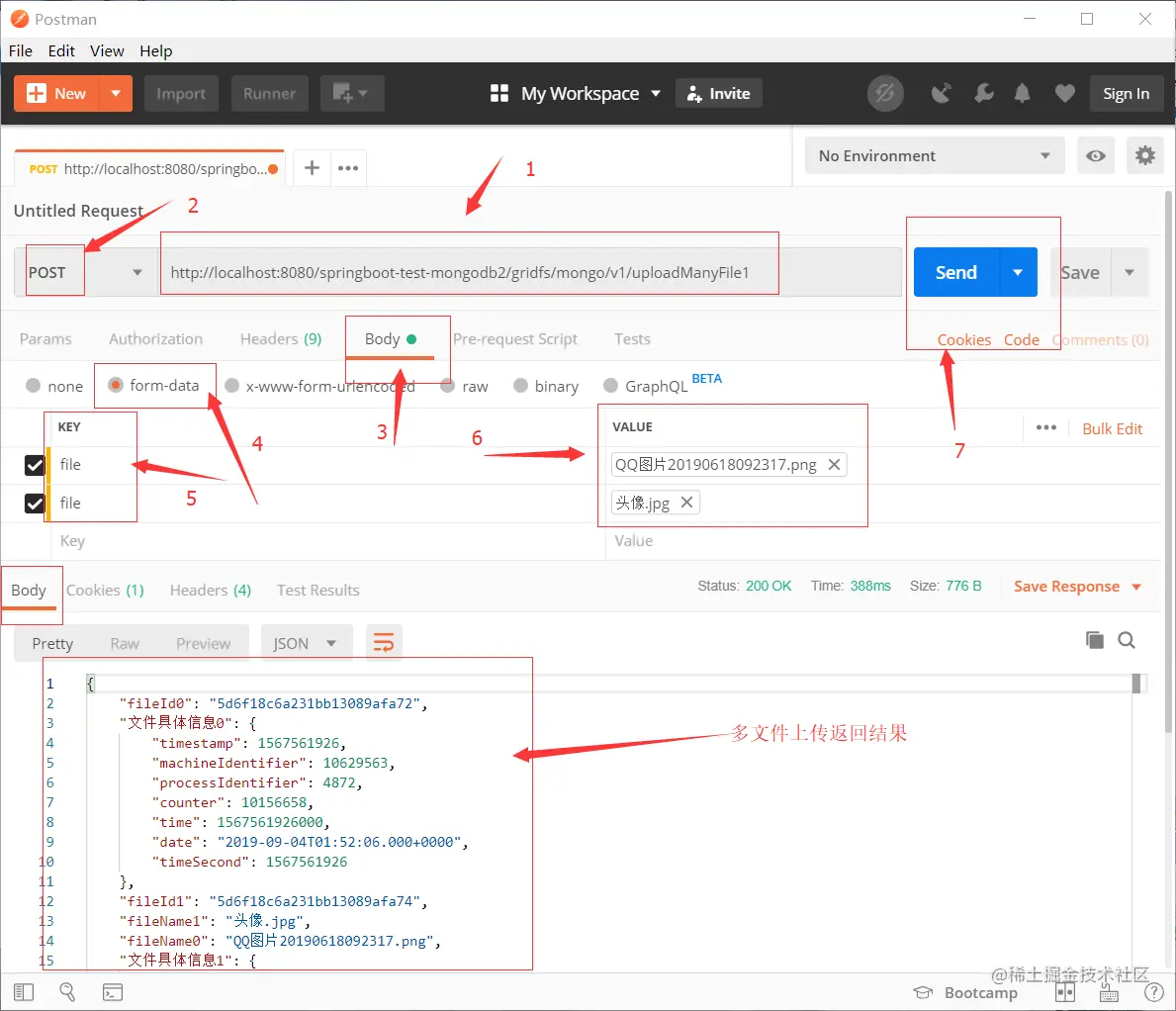Image resolution: width=1176 pixels, height=1011 pixels.
Task: Switch to the Params tab
Action: 45,339
